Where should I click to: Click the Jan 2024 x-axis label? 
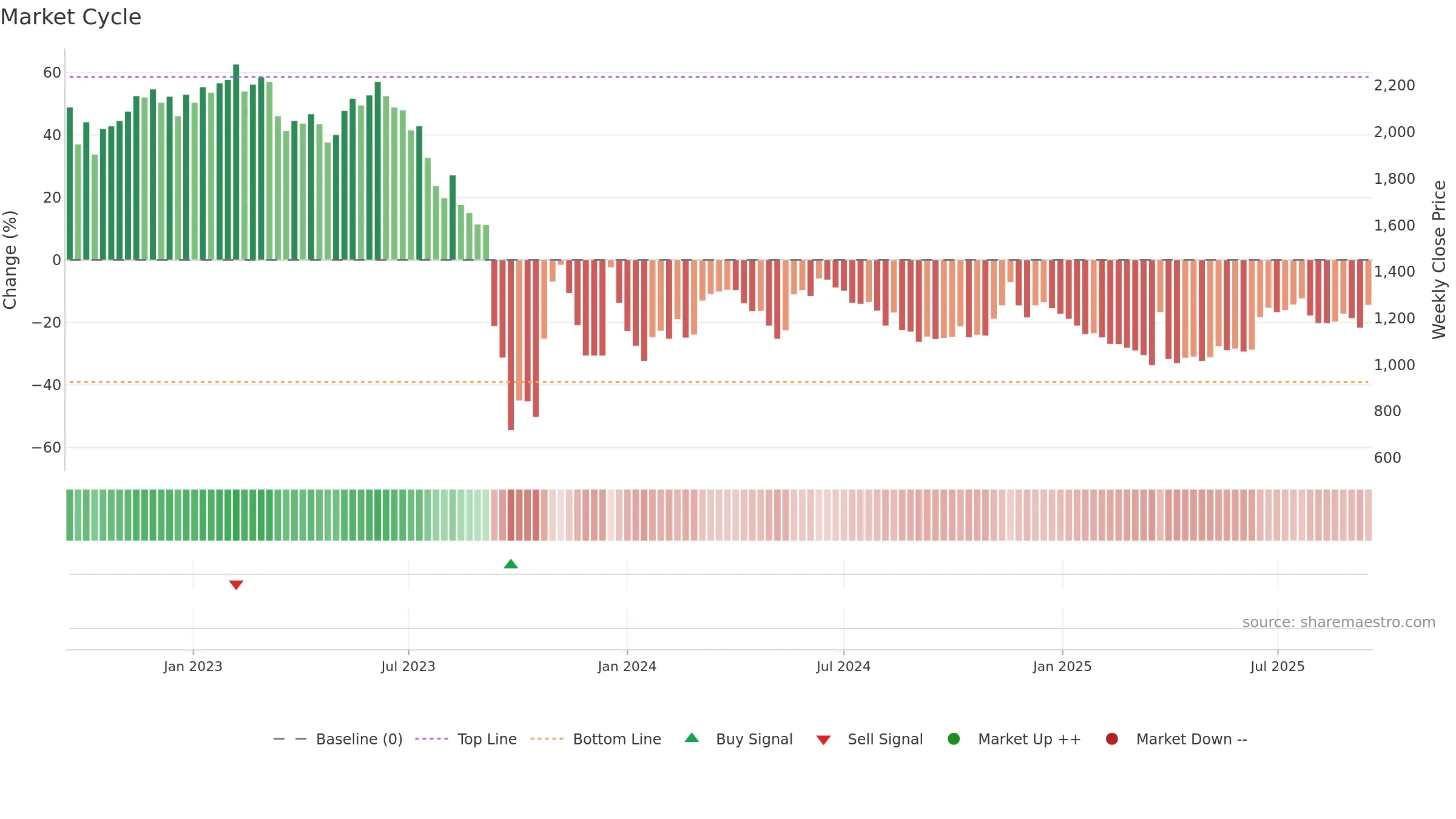point(627,666)
